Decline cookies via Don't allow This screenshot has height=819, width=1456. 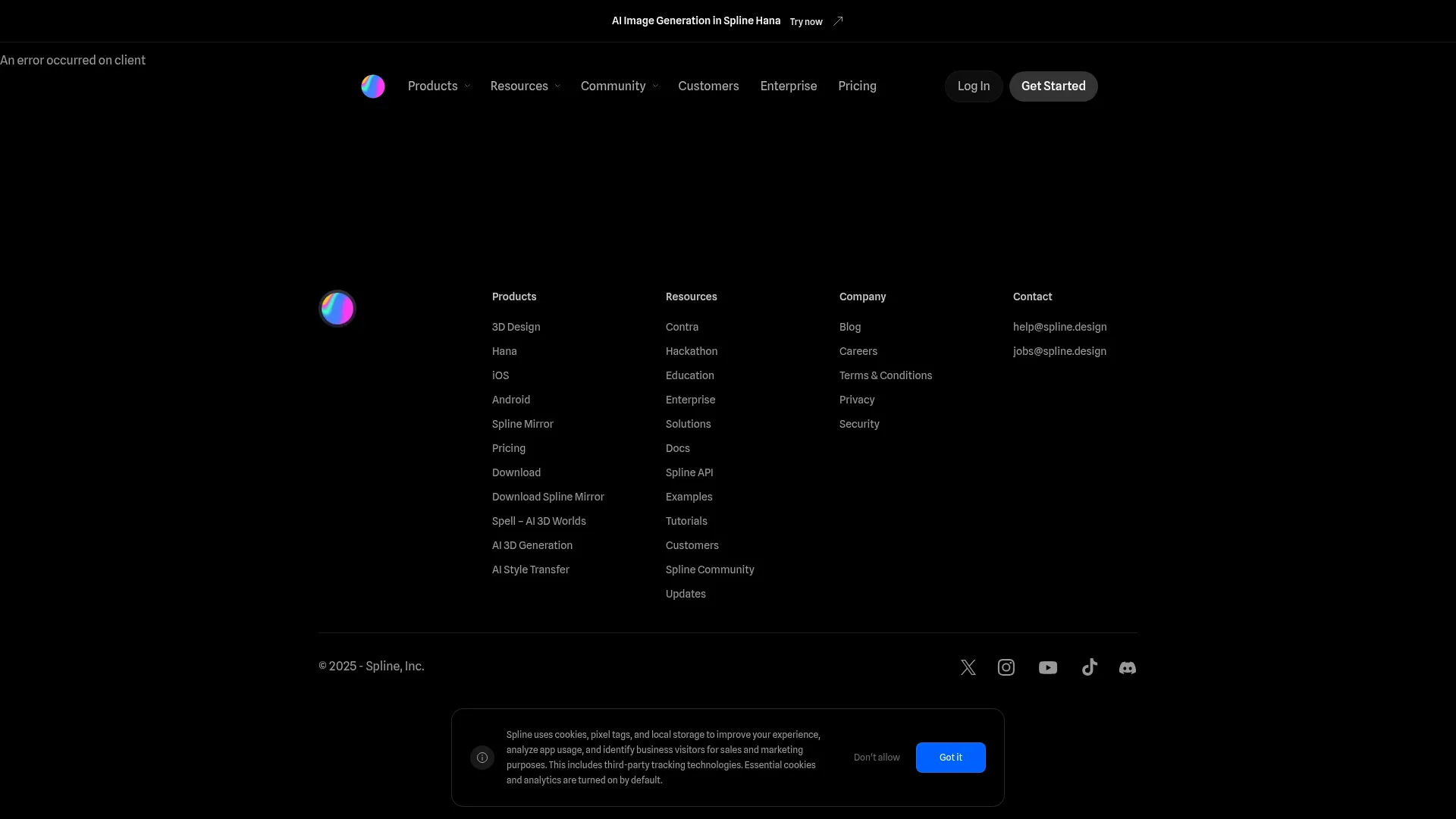click(x=877, y=758)
